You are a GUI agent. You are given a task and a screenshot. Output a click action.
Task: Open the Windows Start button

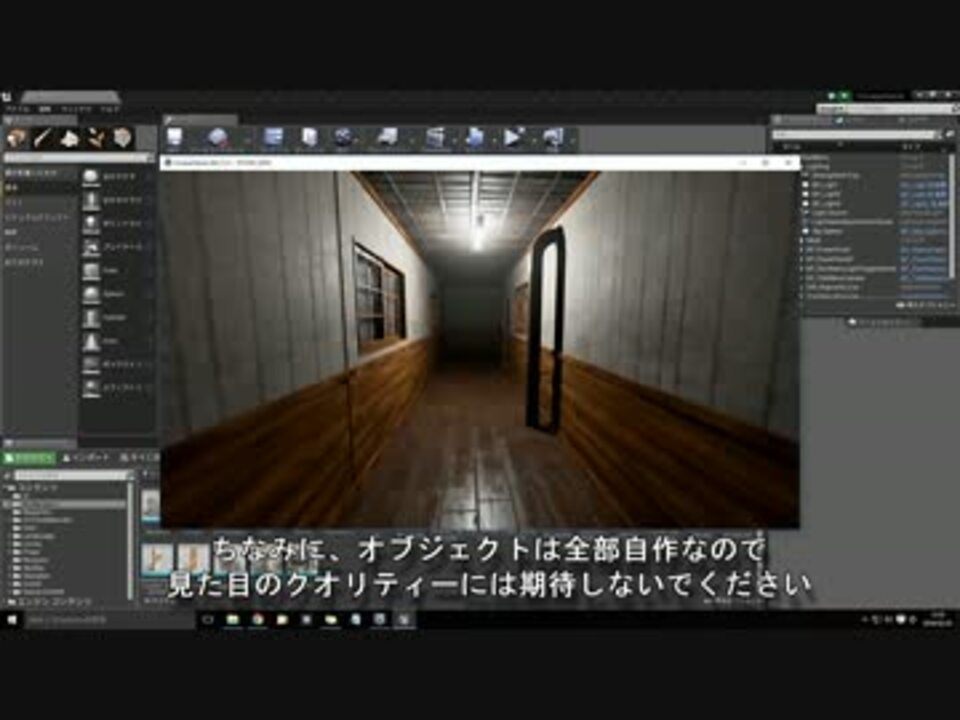point(12,620)
